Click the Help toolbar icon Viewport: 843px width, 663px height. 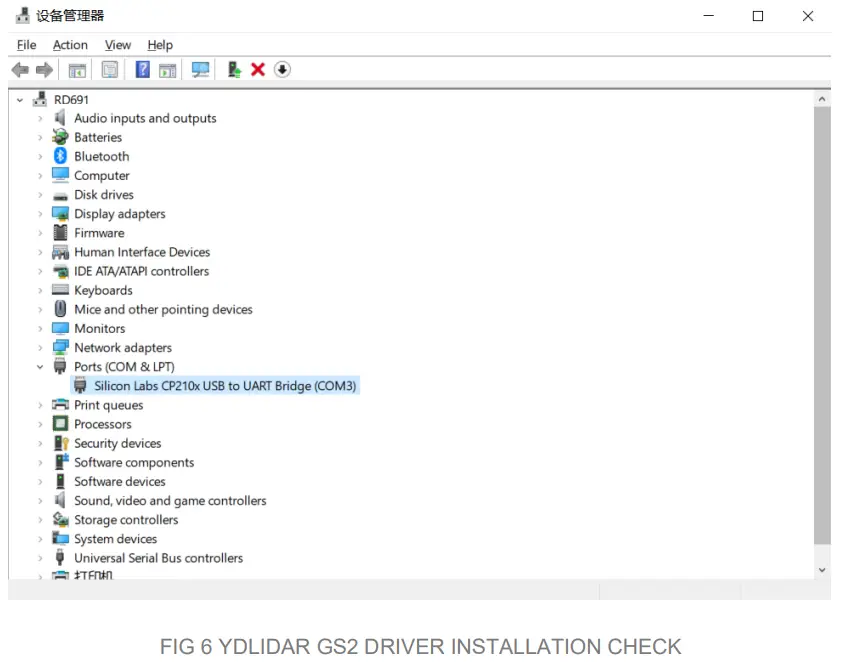coord(141,69)
